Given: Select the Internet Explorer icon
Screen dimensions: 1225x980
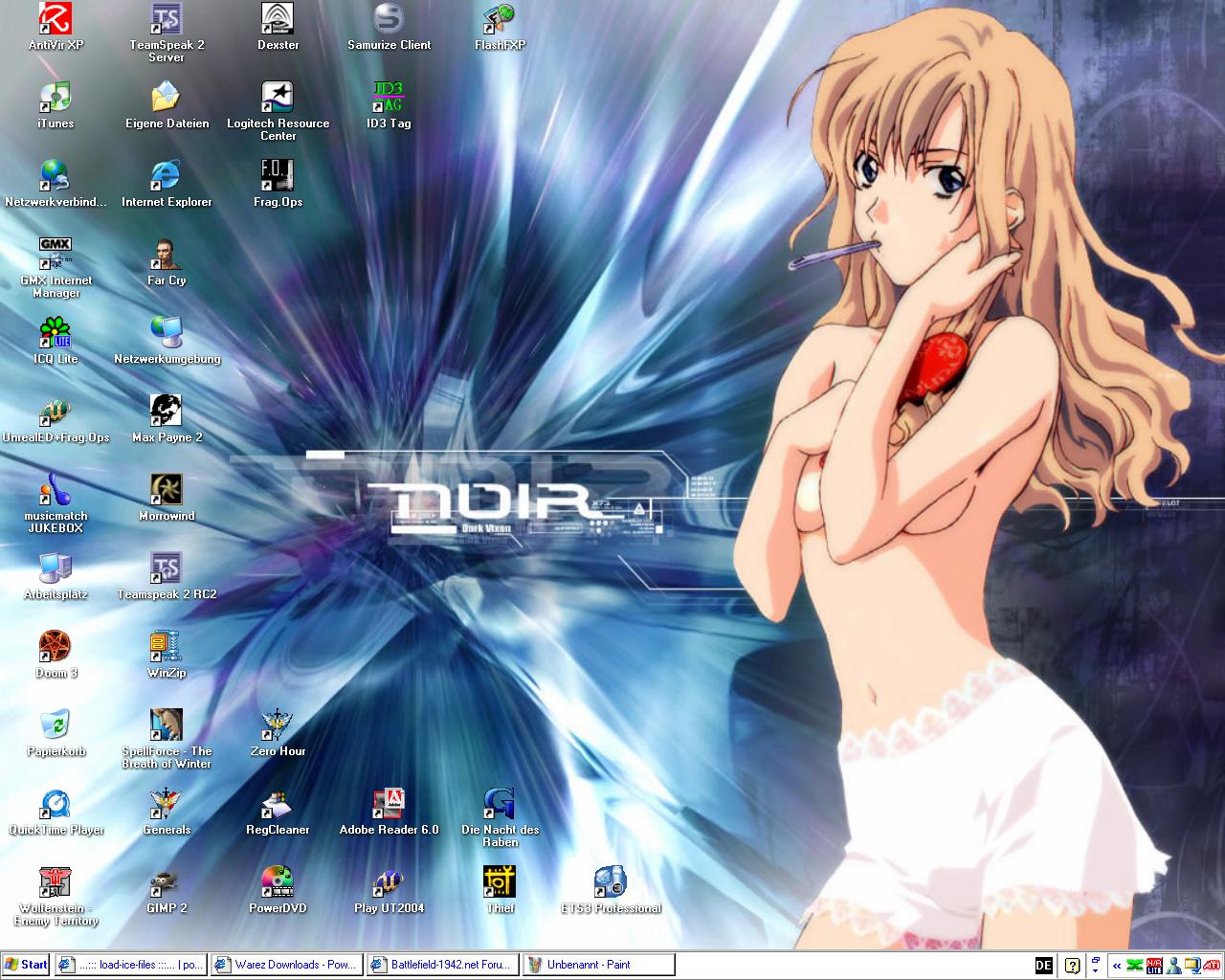Looking at the screenshot, I should [167, 184].
